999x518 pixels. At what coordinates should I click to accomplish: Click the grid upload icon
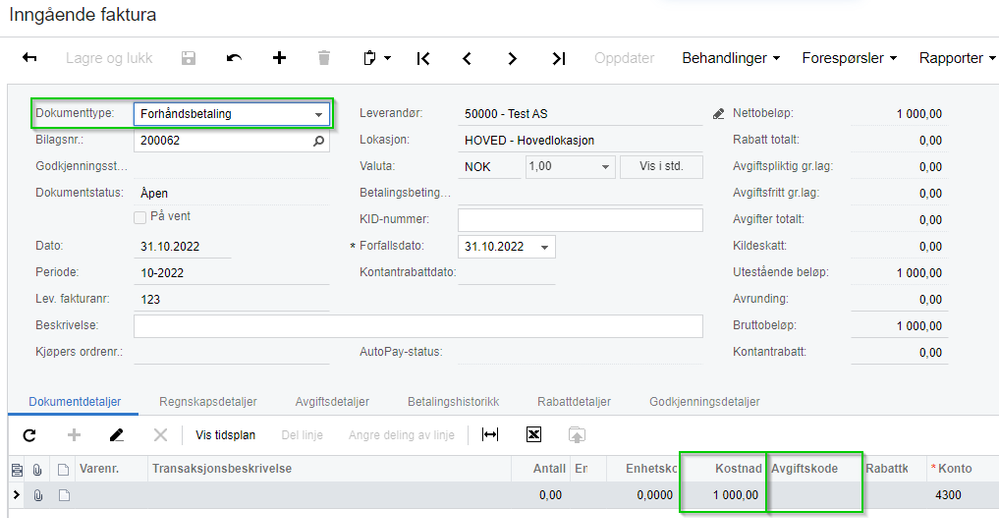click(x=577, y=435)
